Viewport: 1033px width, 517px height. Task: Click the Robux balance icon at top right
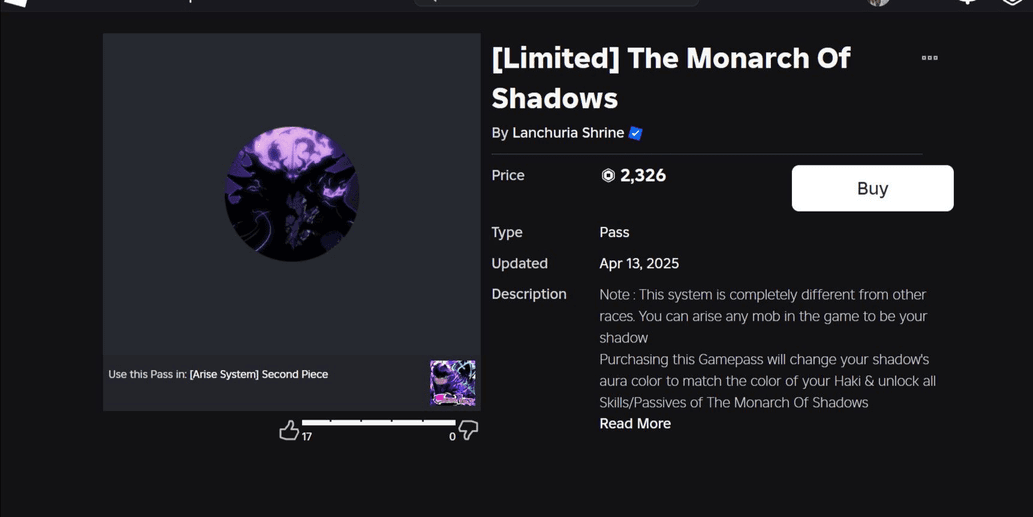pos(1012,2)
